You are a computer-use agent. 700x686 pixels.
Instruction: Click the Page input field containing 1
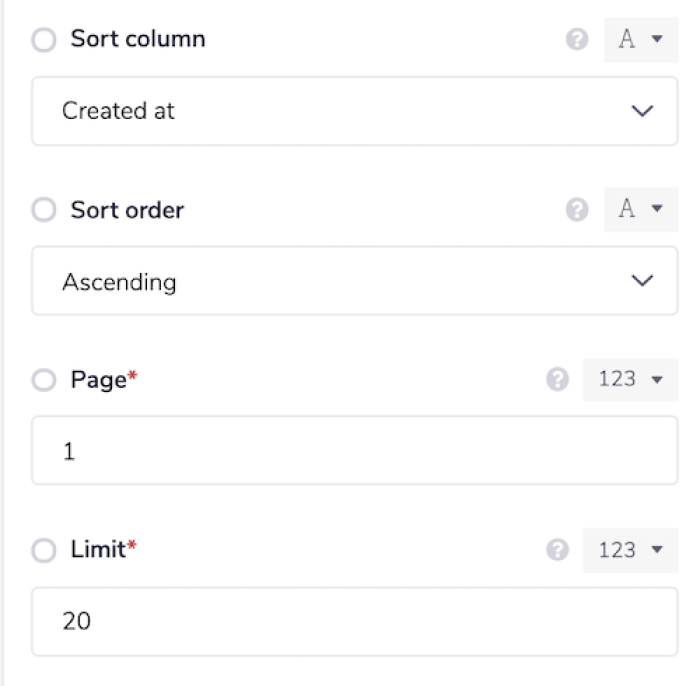pyautogui.click(x=355, y=451)
